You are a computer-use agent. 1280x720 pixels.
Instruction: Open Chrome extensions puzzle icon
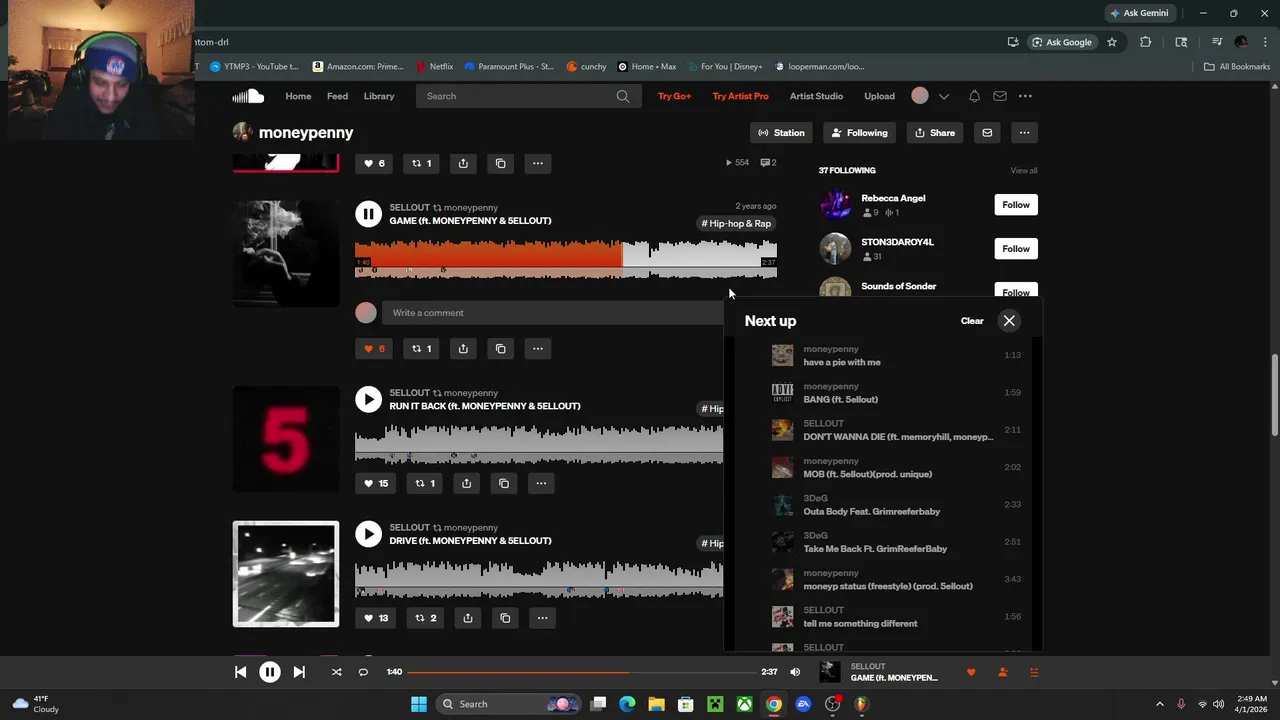click(x=1146, y=42)
